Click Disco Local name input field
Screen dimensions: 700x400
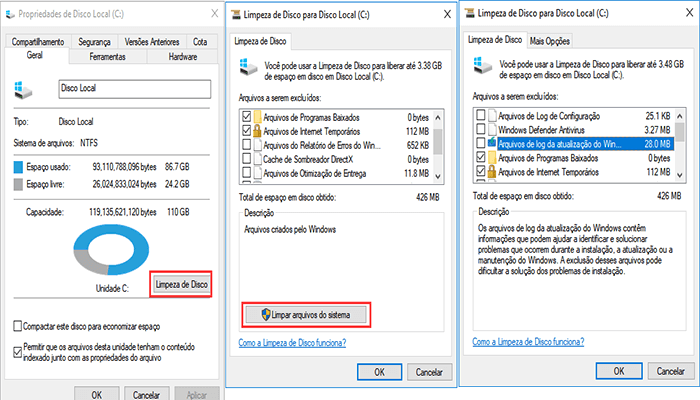[134, 89]
